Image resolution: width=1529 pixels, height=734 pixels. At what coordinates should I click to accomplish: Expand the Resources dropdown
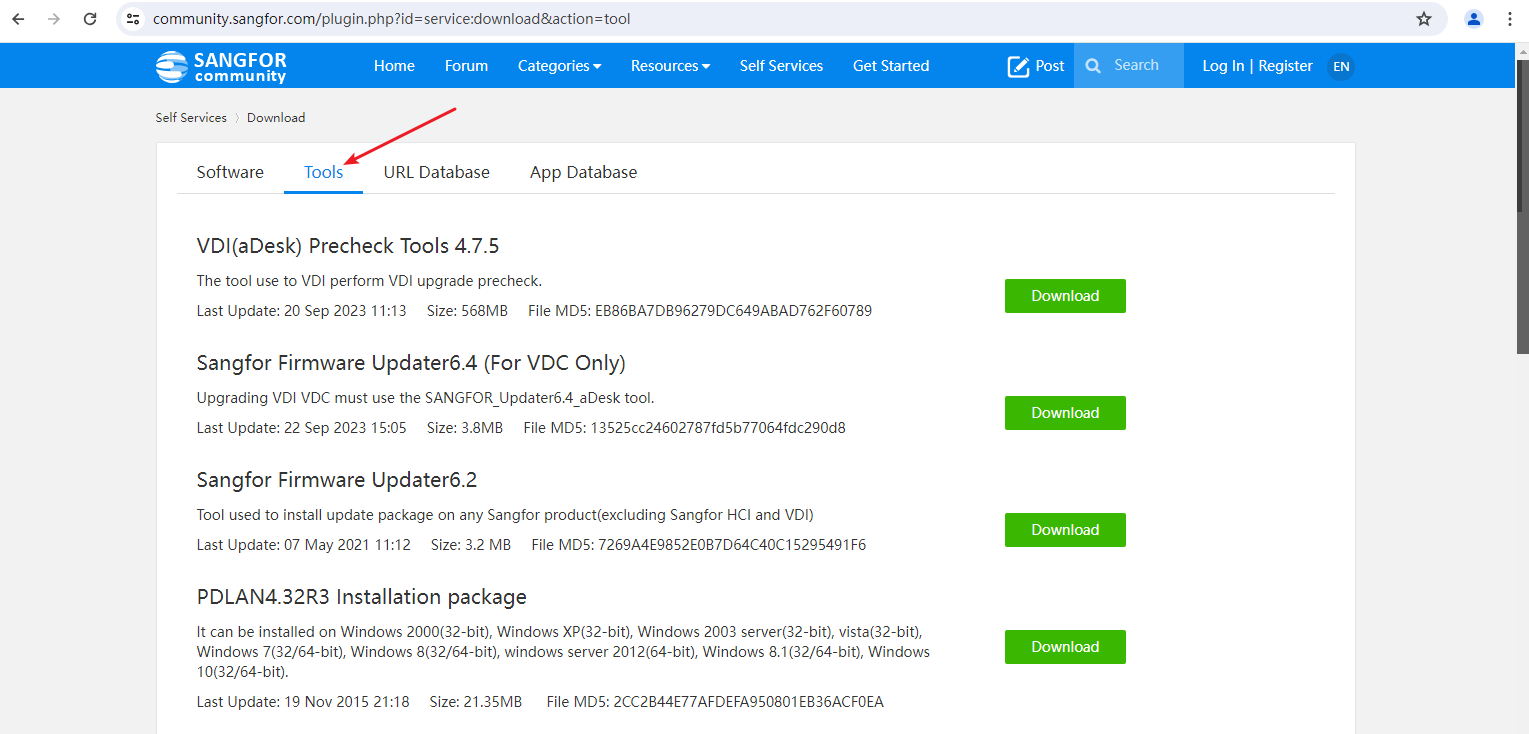(670, 66)
